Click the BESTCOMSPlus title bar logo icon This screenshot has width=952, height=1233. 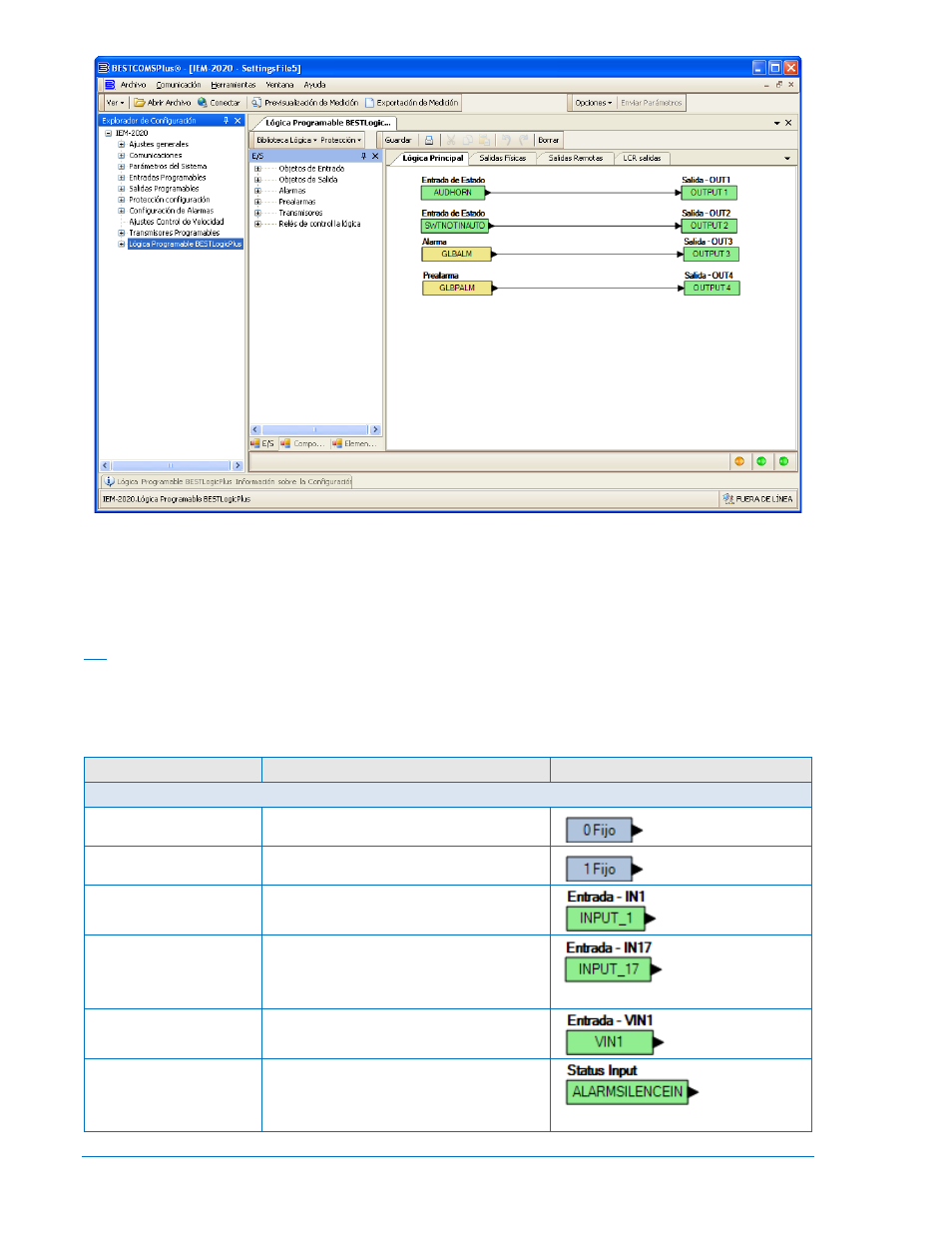tap(104, 68)
